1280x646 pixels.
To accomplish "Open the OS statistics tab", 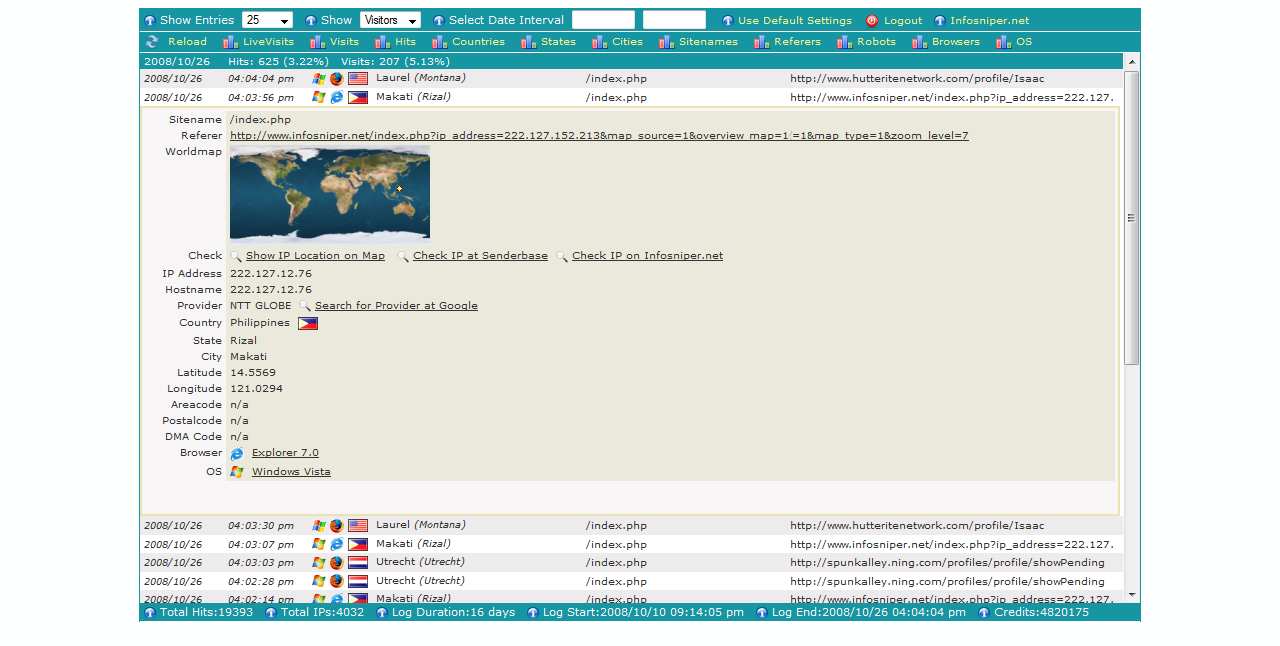I will (1024, 42).
